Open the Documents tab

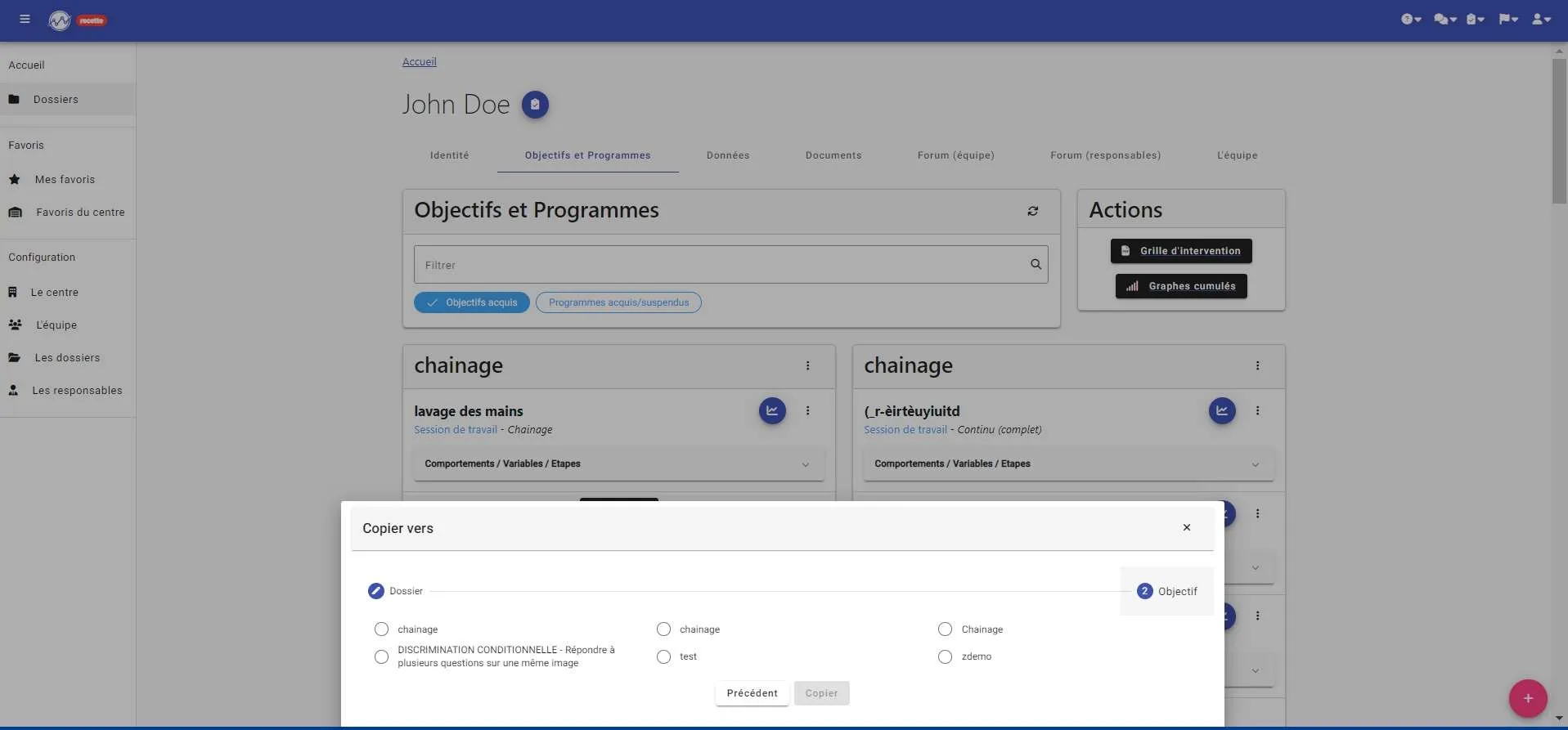pyautogui.click(x=833, y=155)
